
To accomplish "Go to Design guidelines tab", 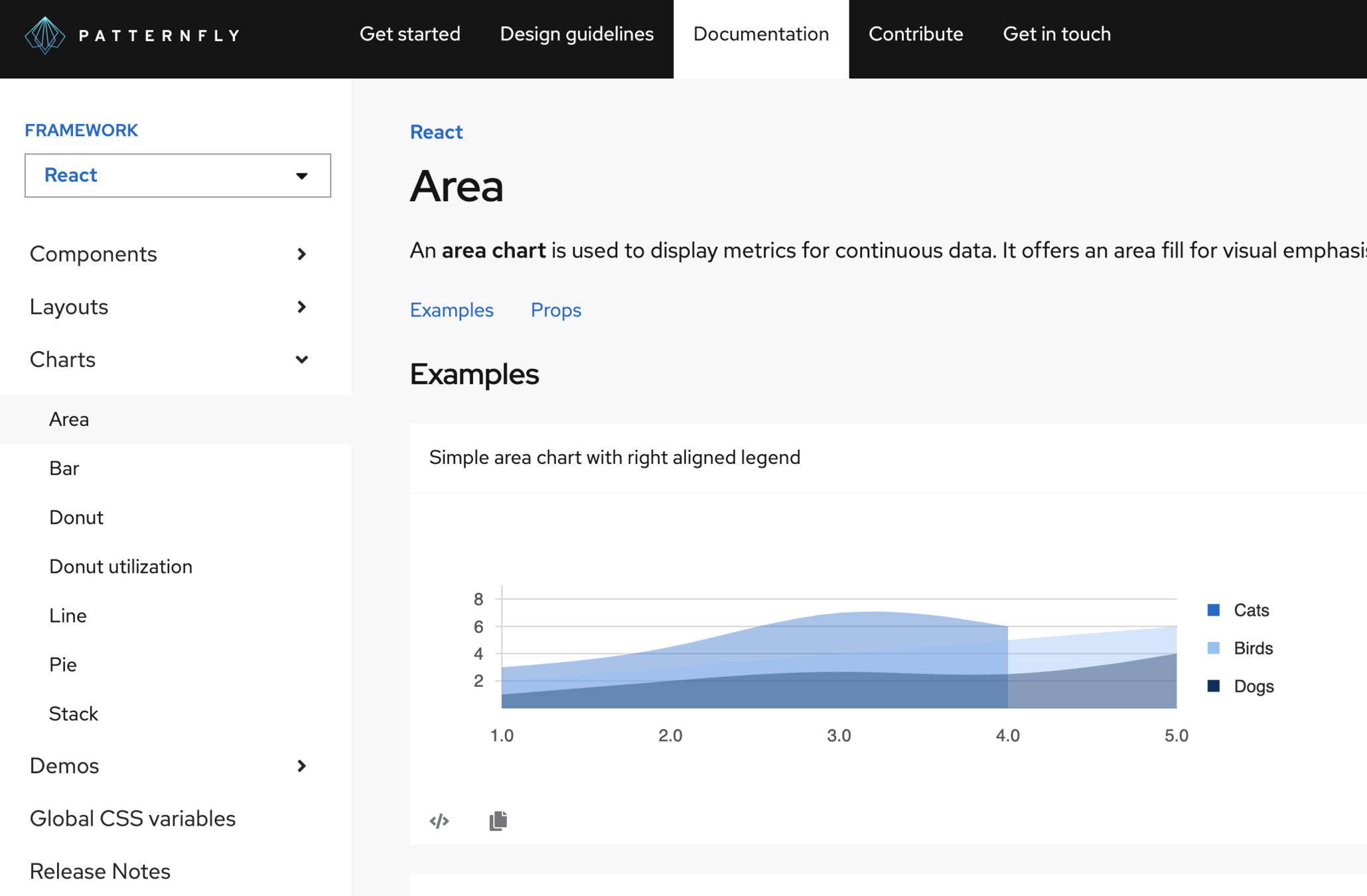I will 576,35.
